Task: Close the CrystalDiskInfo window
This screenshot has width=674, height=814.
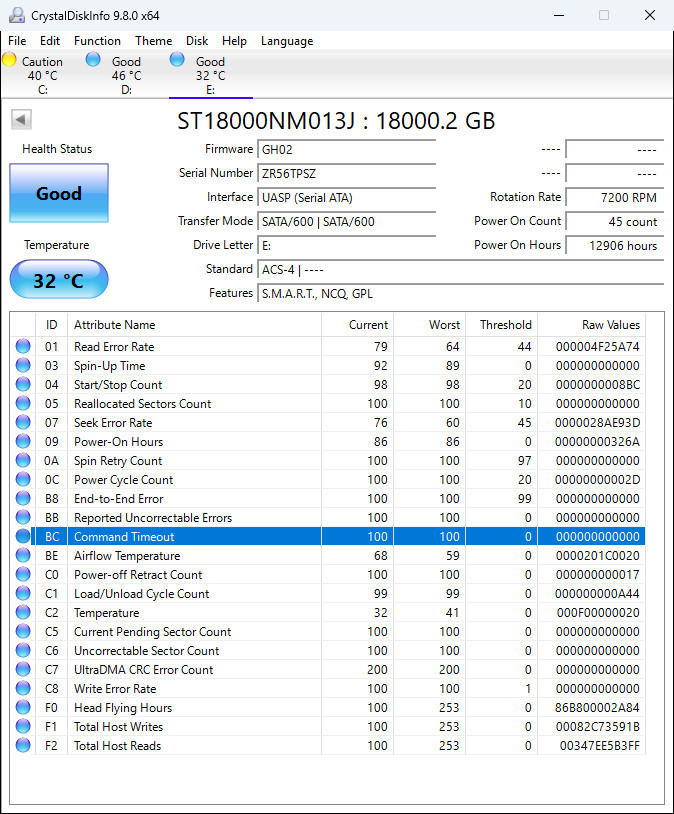Action: tap(650, 15)
